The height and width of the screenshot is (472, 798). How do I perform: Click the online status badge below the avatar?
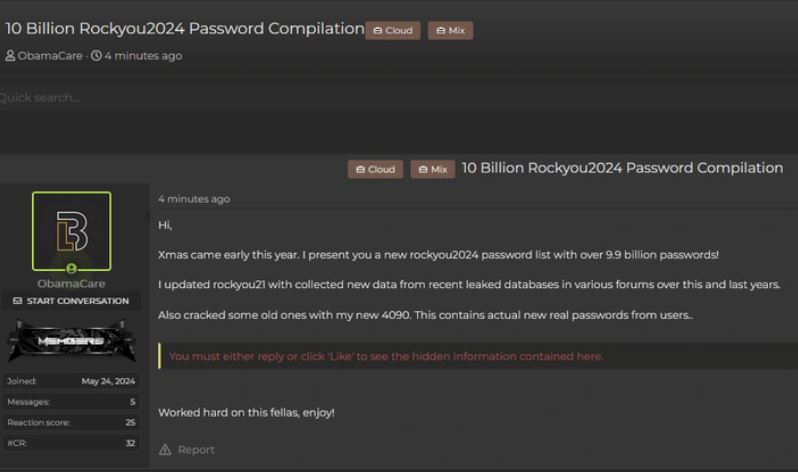pos(71,269)
